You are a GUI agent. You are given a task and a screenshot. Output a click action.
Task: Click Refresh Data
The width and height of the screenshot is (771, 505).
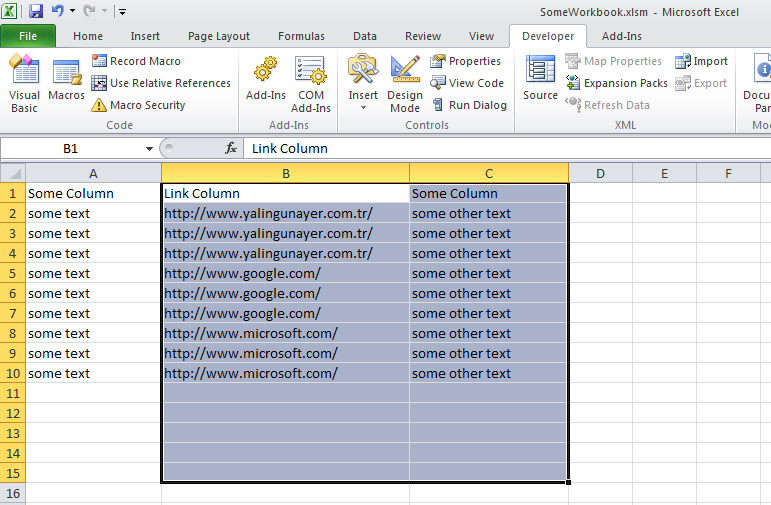coord(607,105)
